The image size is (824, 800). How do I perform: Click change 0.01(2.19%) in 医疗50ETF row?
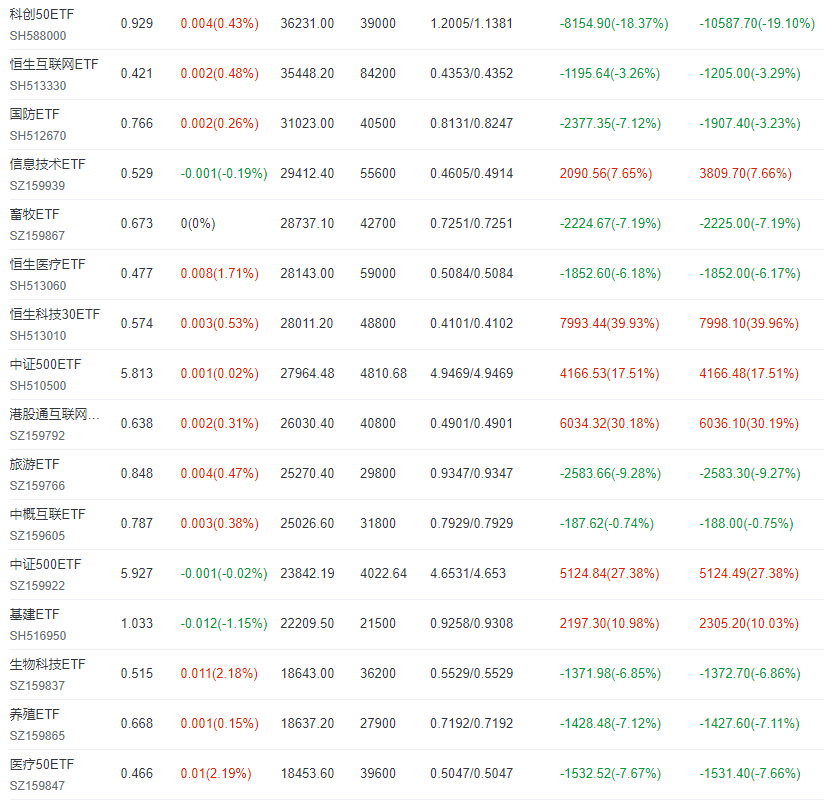click(x=216, y=773)
